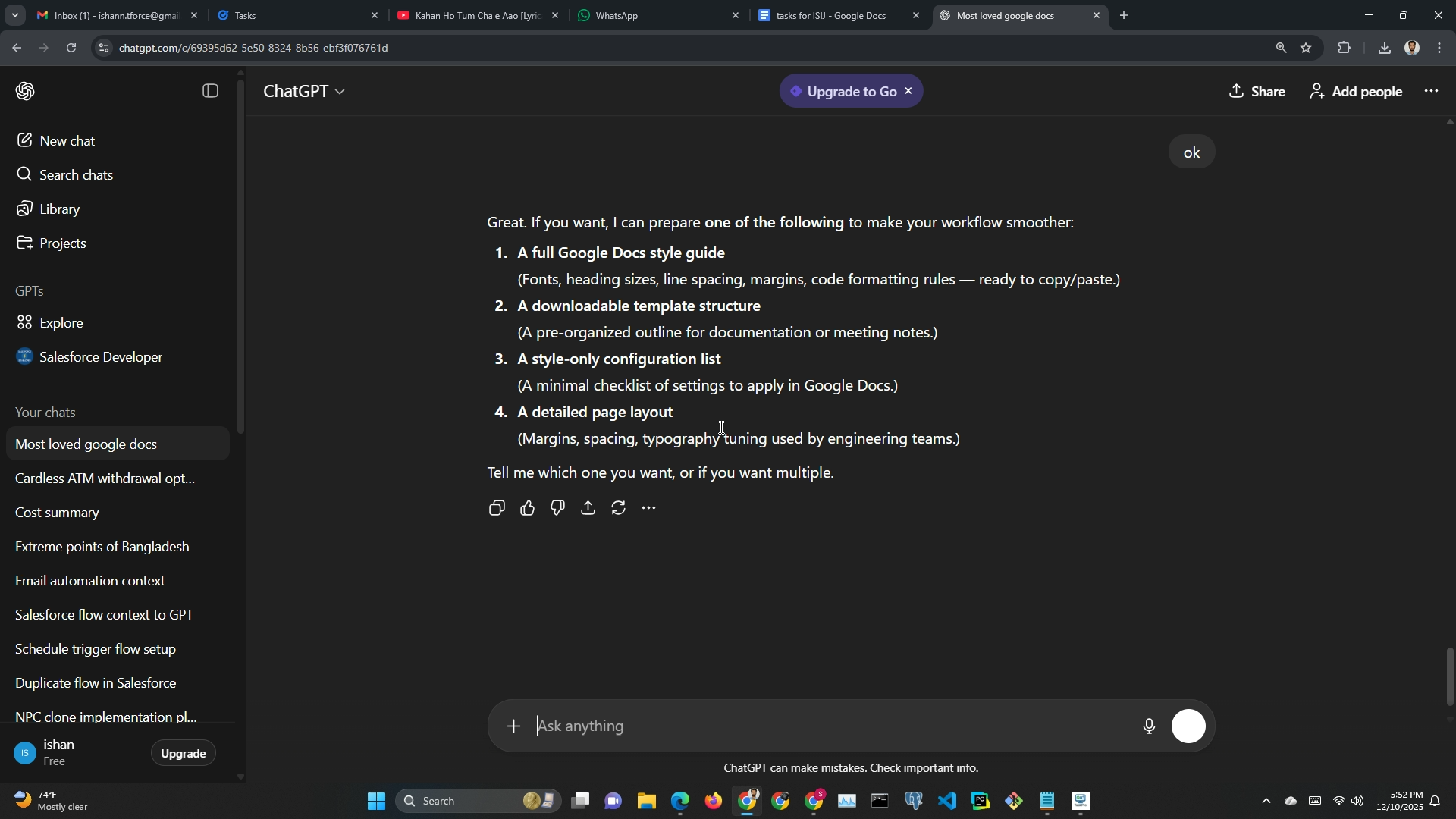Focus the Ask anything input field
The height and width of the screenshot is (819, 1456).
click(x=834, y=726)
